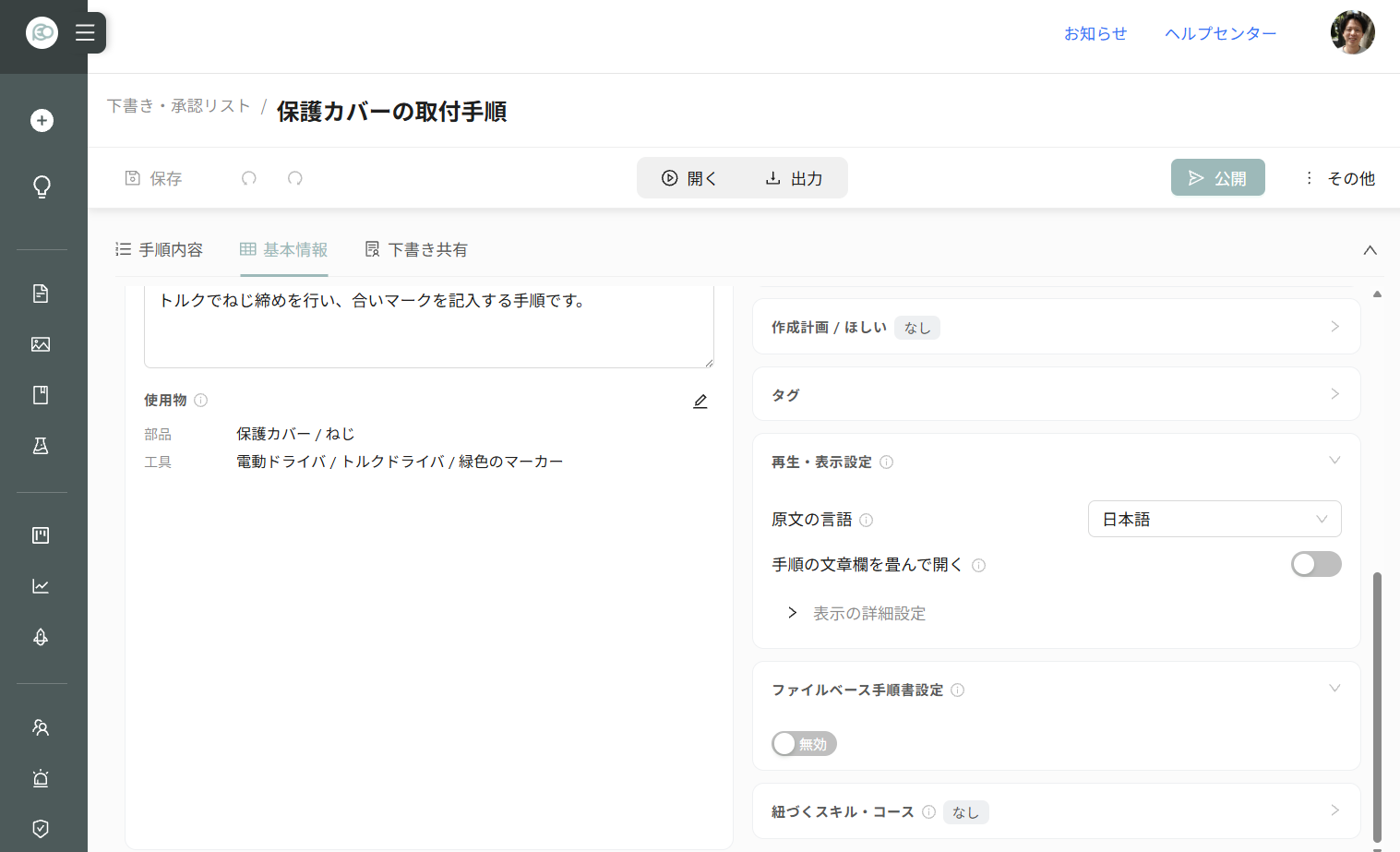Collapse the ファイルベース手順書設定 section

coord(1334,689)
